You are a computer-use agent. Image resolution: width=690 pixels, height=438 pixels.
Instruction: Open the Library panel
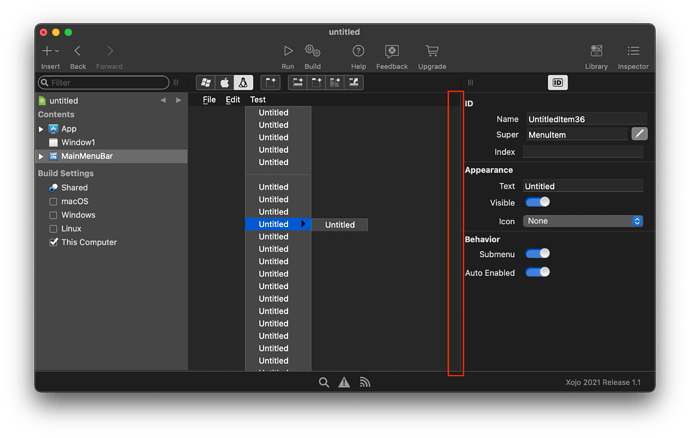[x=596, y=51]
